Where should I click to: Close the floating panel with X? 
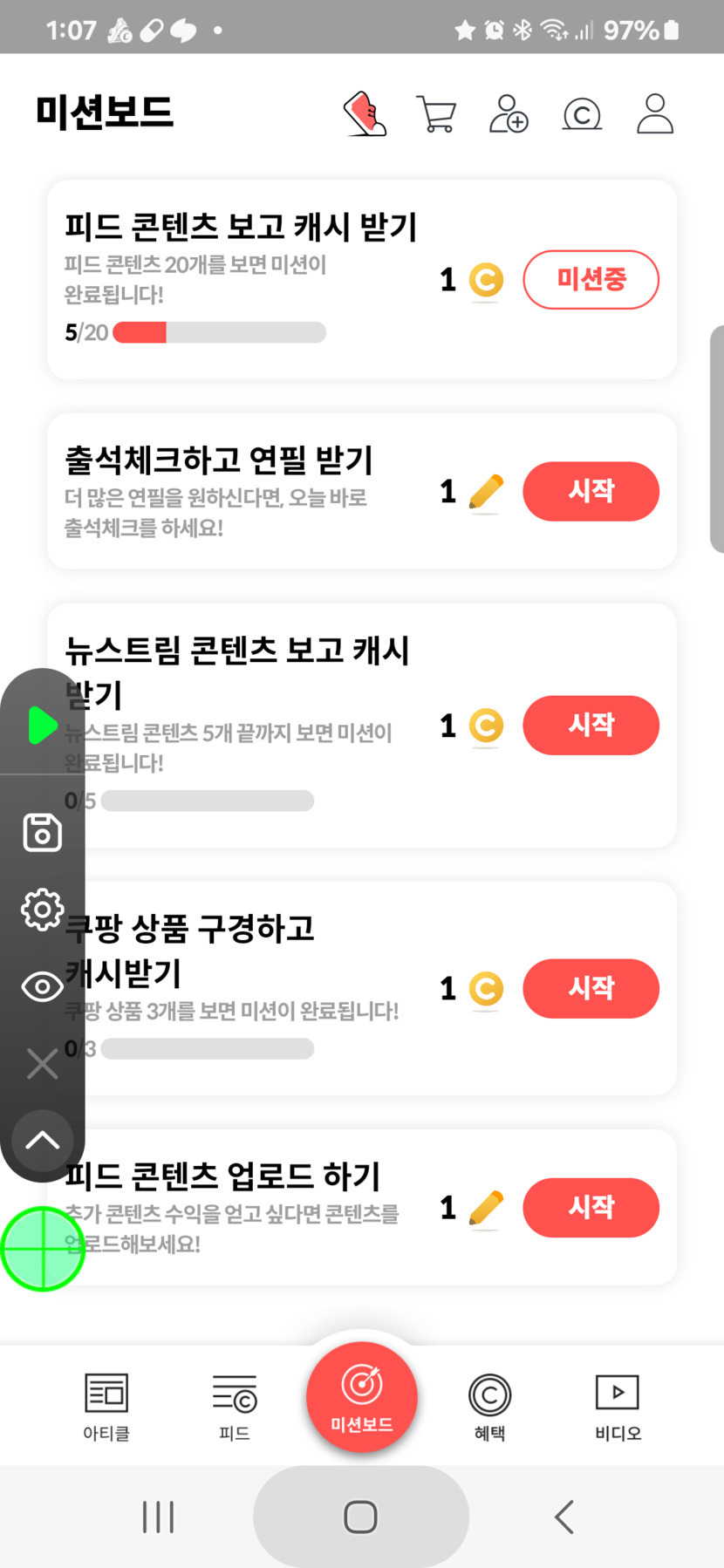click(x=42, y=1064)
